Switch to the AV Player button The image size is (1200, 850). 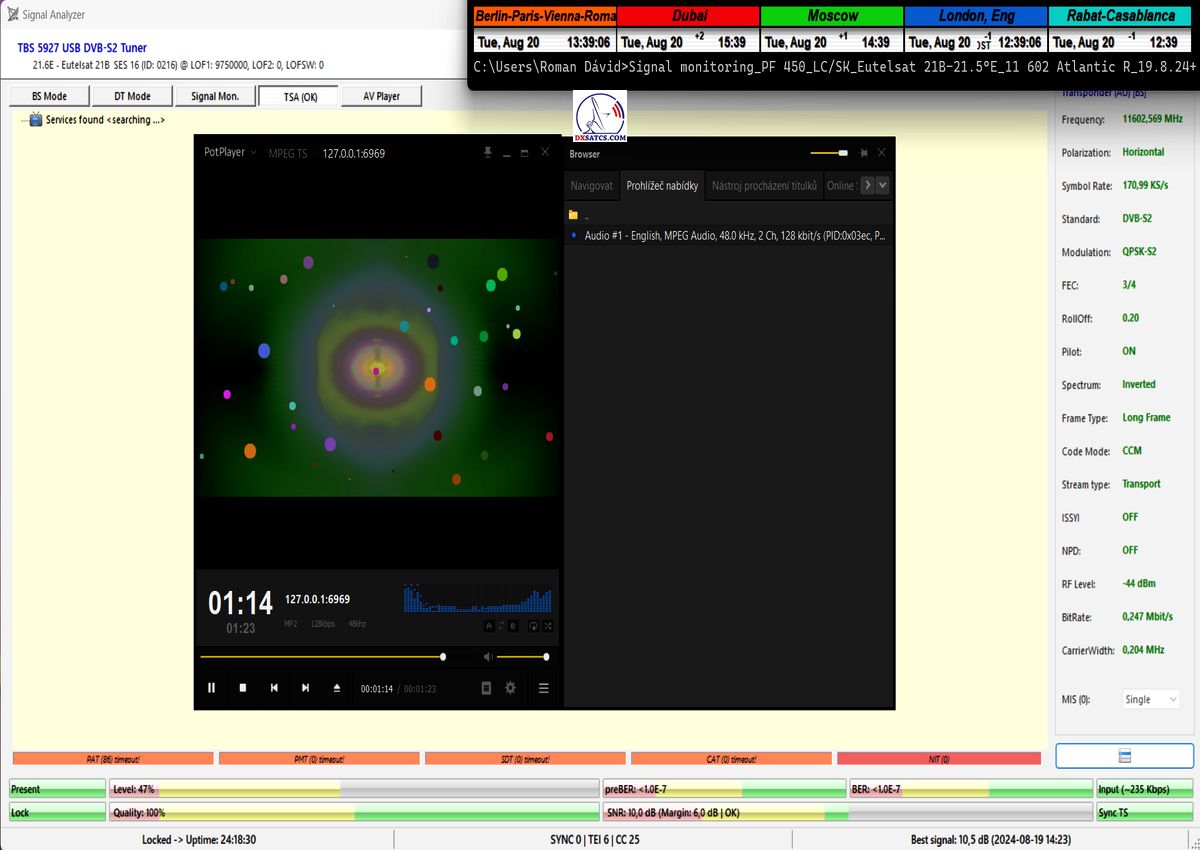(x=381, y=96)
